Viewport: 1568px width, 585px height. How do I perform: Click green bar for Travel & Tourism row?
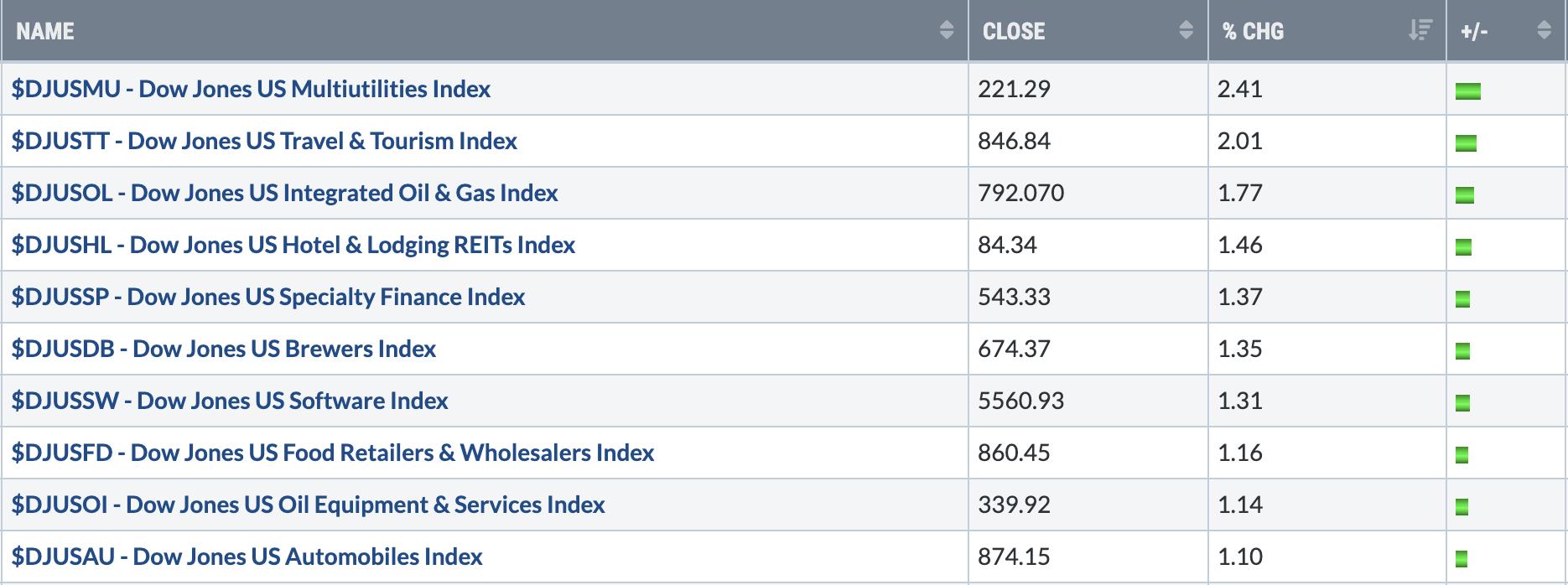1467,143
